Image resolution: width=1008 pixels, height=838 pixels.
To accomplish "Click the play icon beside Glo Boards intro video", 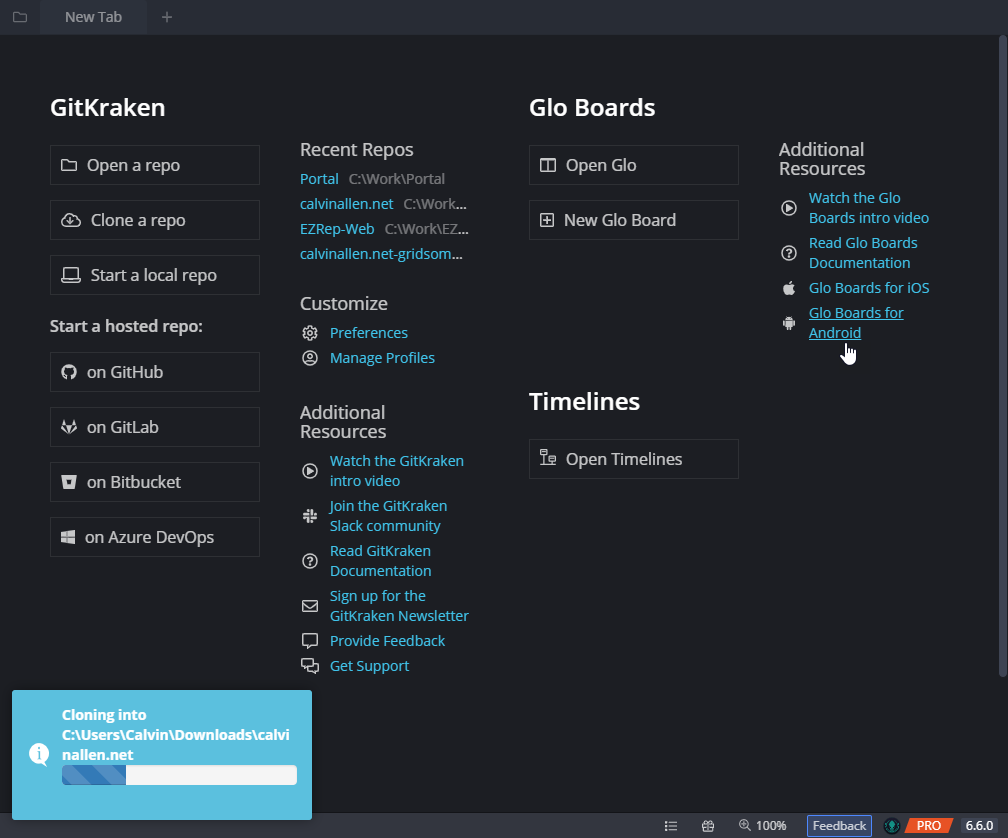I will click(x=789, y=208).
